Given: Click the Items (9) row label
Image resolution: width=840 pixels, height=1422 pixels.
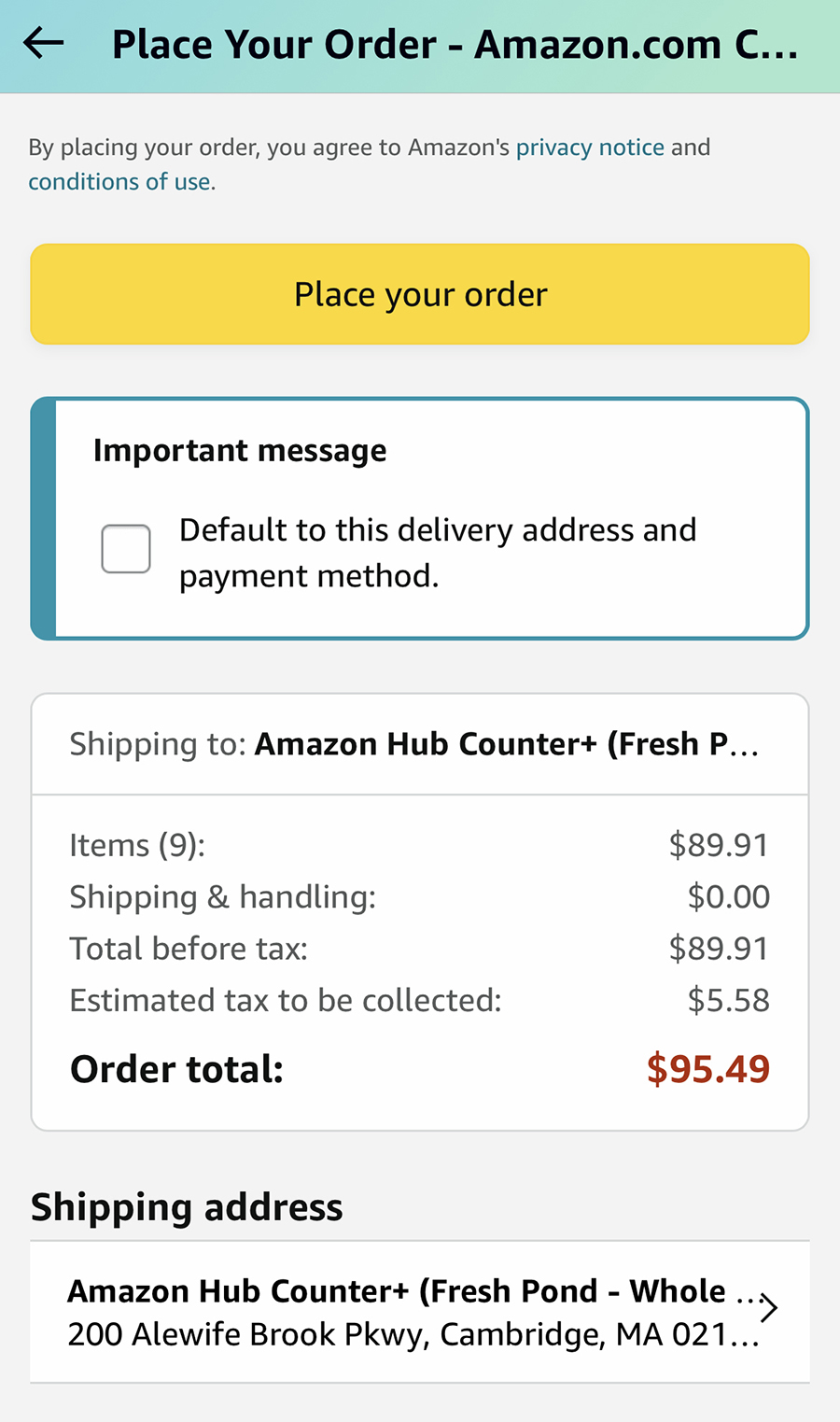Looking at the screenshot, I should pyautogui.click(x=137, y=845).
